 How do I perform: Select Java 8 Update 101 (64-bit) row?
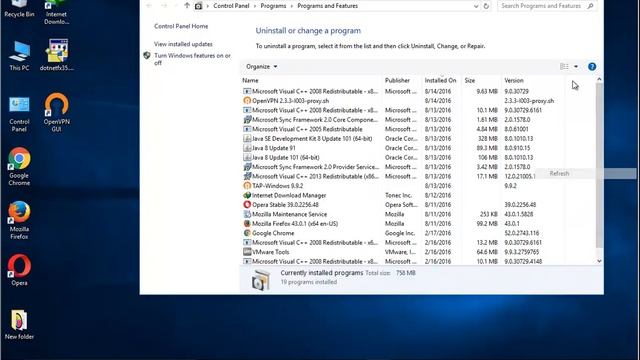click(x=402, y=158)
